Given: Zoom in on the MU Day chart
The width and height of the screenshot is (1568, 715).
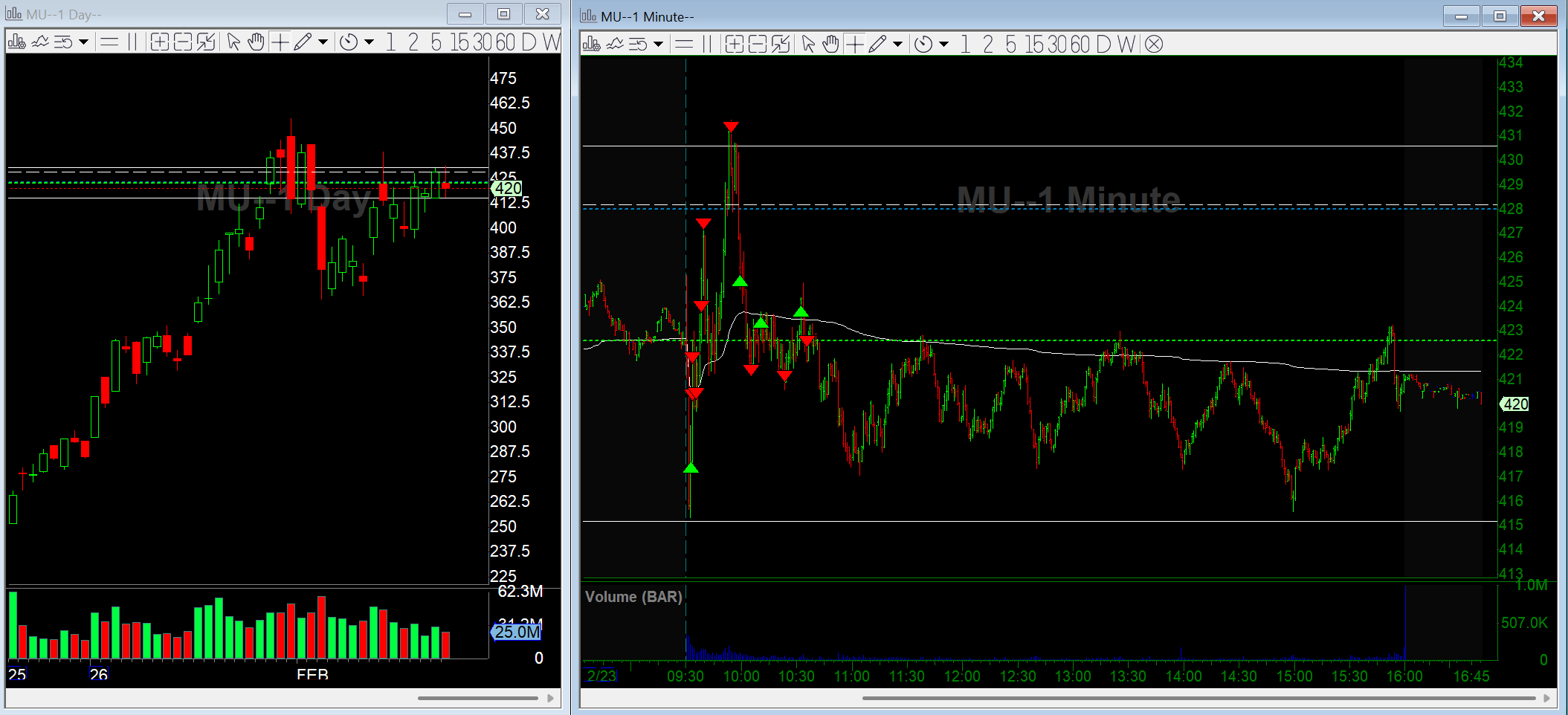Looking at the screenshot, I should (x=159, y=42).
